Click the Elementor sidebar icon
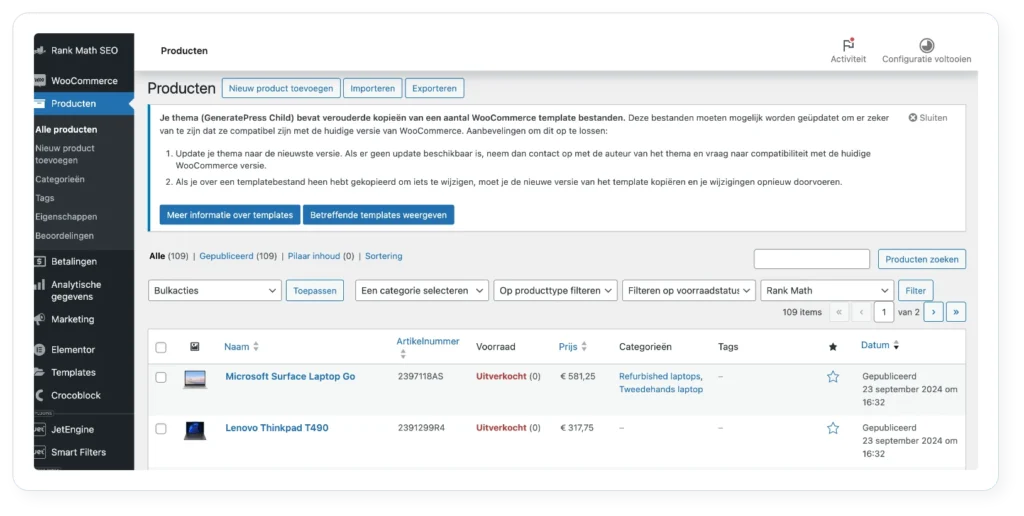This screenshot has width=1024, height=516. click(x=40, y=349)
